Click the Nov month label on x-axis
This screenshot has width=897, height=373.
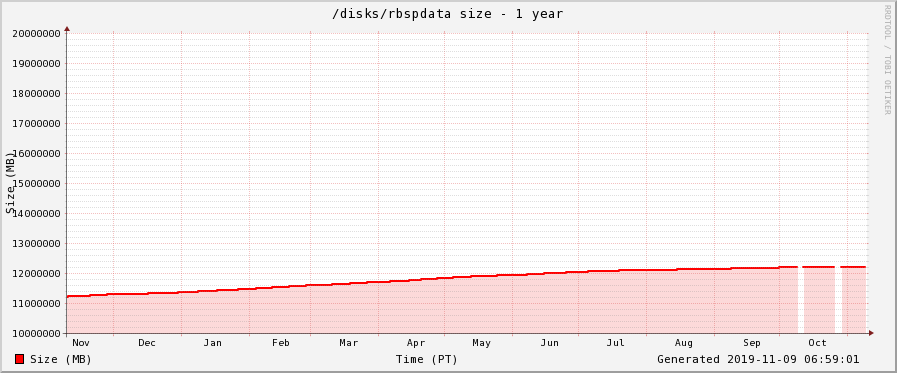click(x=81, y=343)
